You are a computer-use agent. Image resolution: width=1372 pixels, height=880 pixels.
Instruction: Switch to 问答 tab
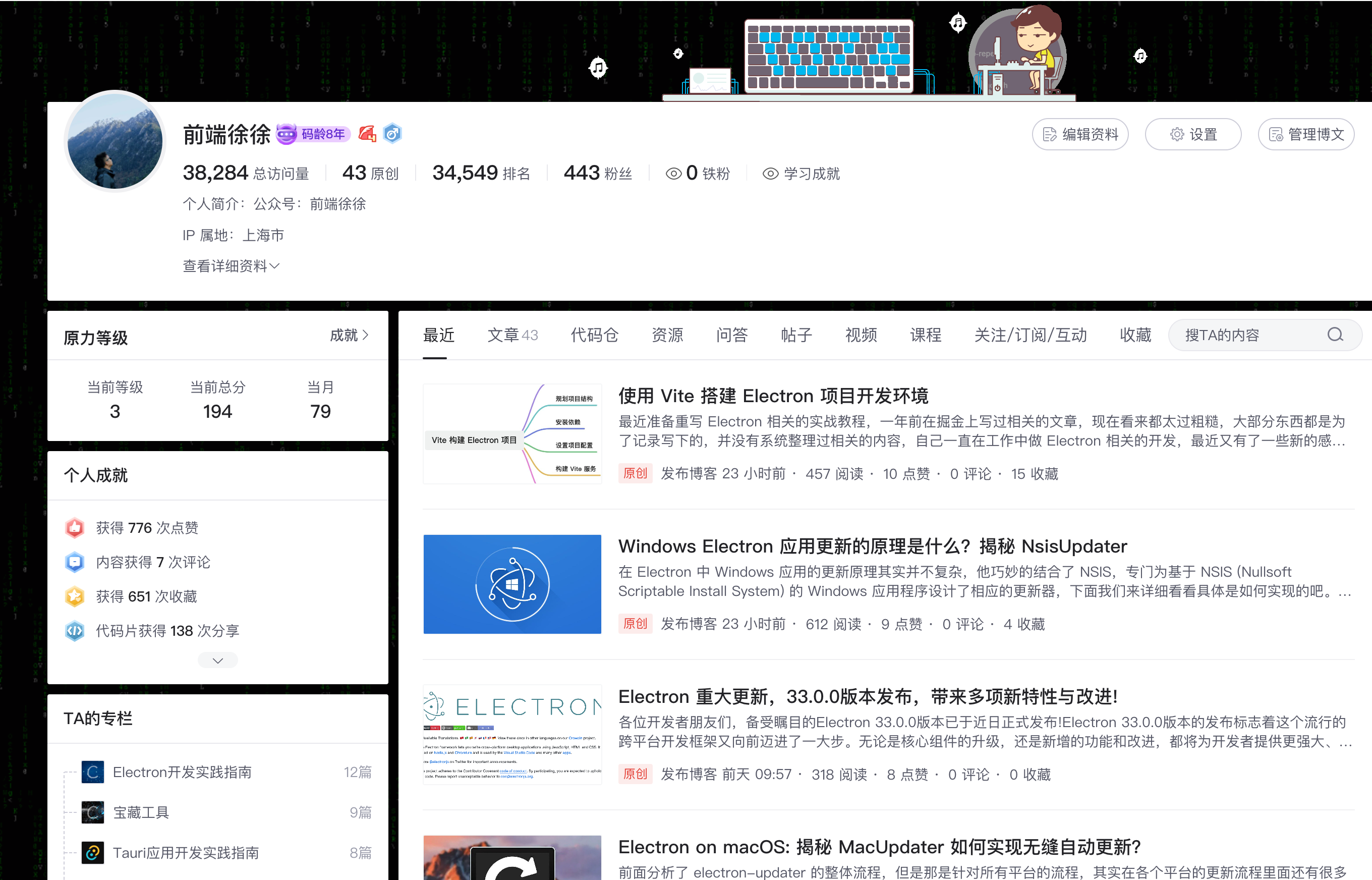(732, 336)
